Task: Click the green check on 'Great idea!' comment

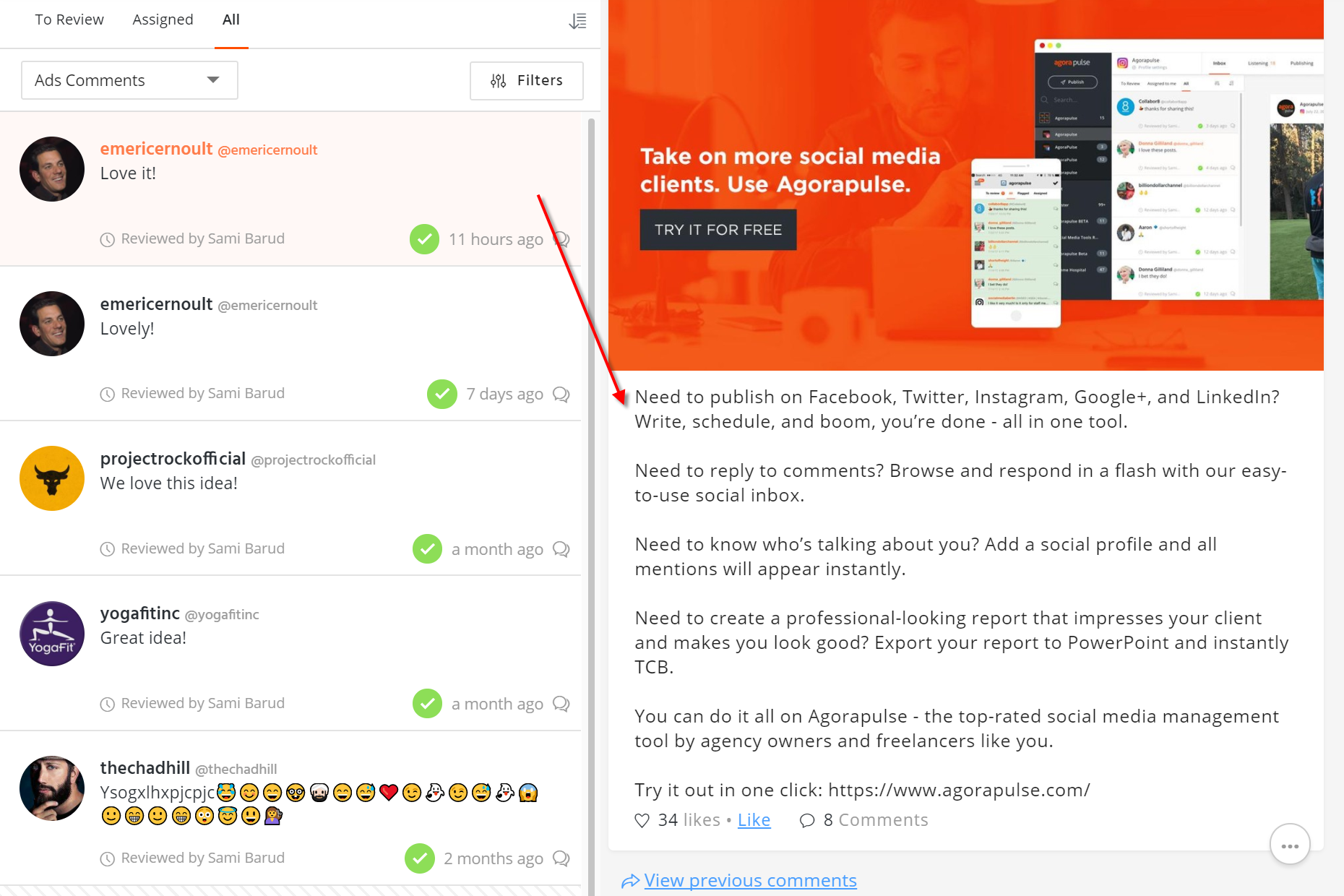Action: pos(427,704)
